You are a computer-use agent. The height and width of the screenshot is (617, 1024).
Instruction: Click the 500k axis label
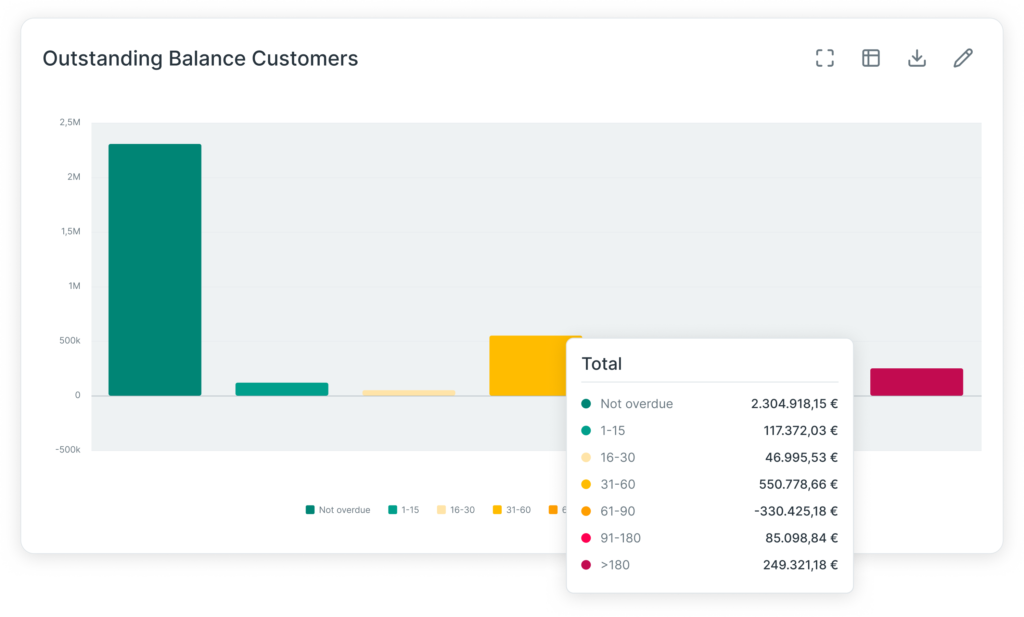[x=70, y=340]
